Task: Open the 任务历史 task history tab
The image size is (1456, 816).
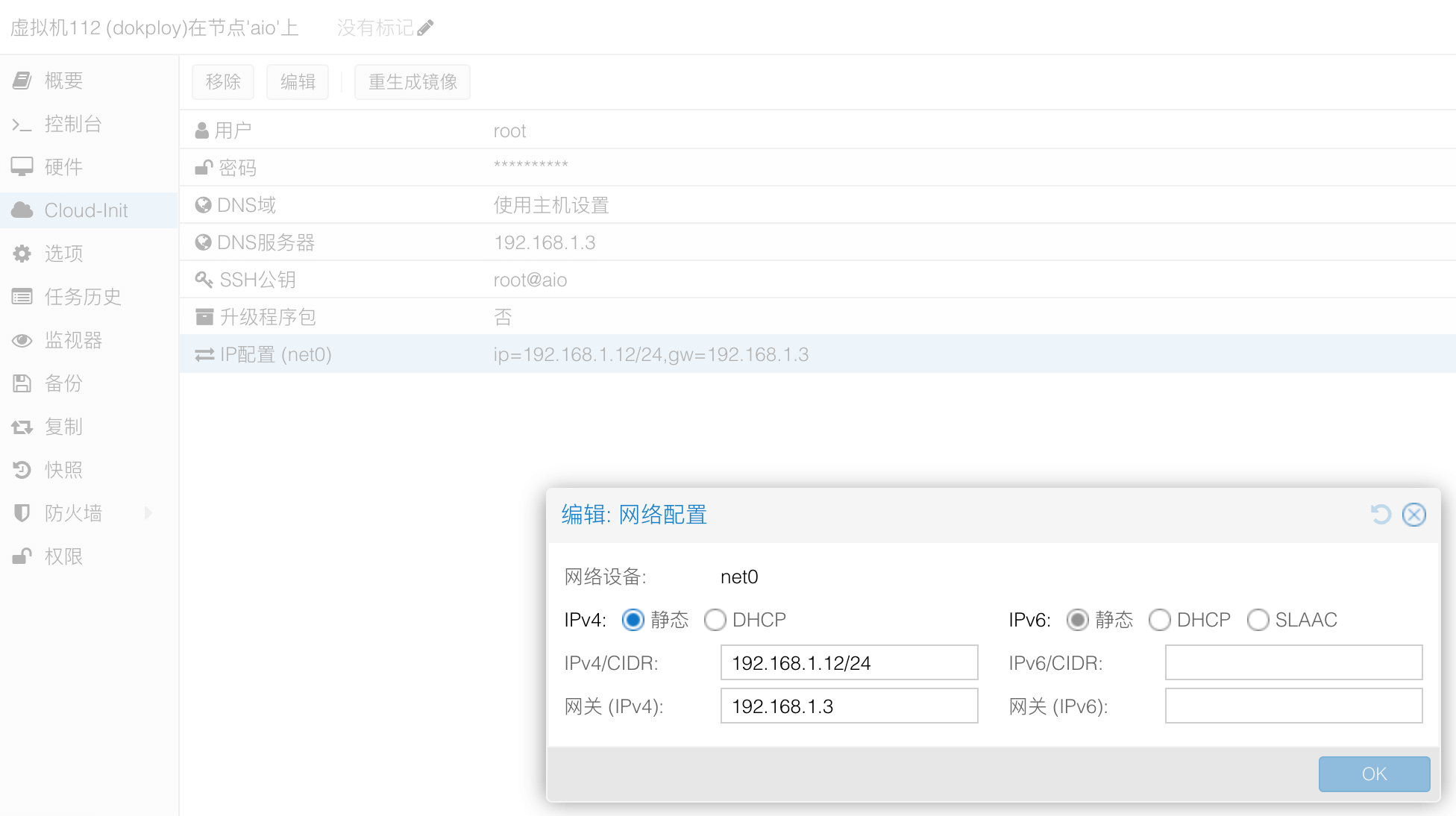Action: point(82,297)
